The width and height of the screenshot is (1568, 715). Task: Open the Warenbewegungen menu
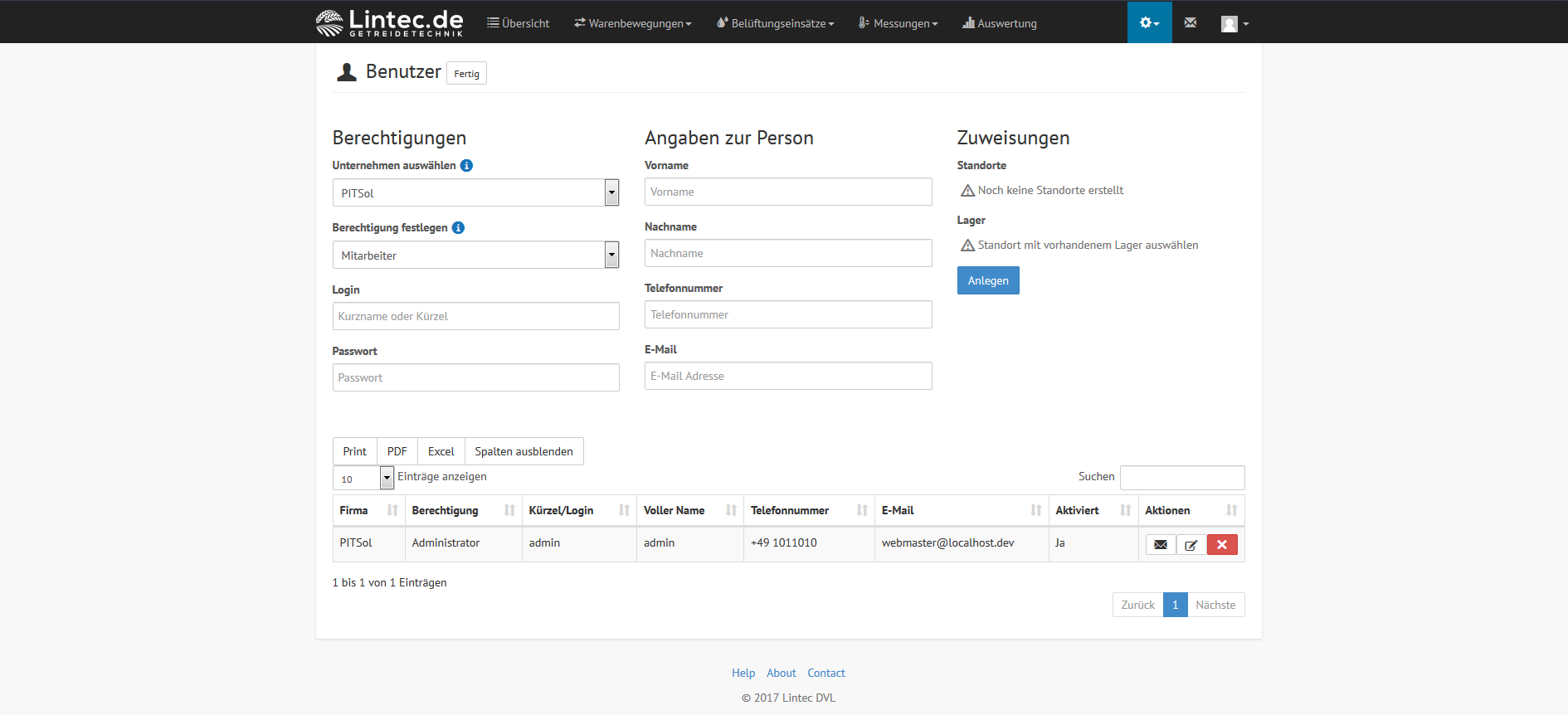(632, 23)
